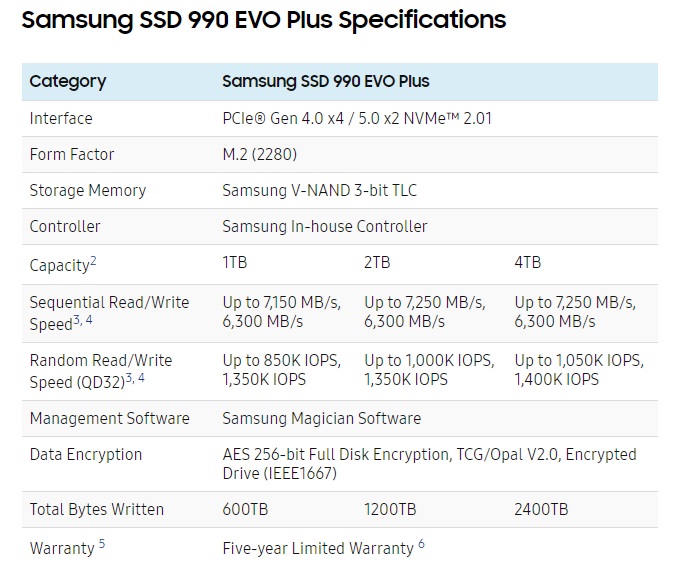The image size is (683, 568).
Task: Click the Interface row label
Action: tap(61, 118)
